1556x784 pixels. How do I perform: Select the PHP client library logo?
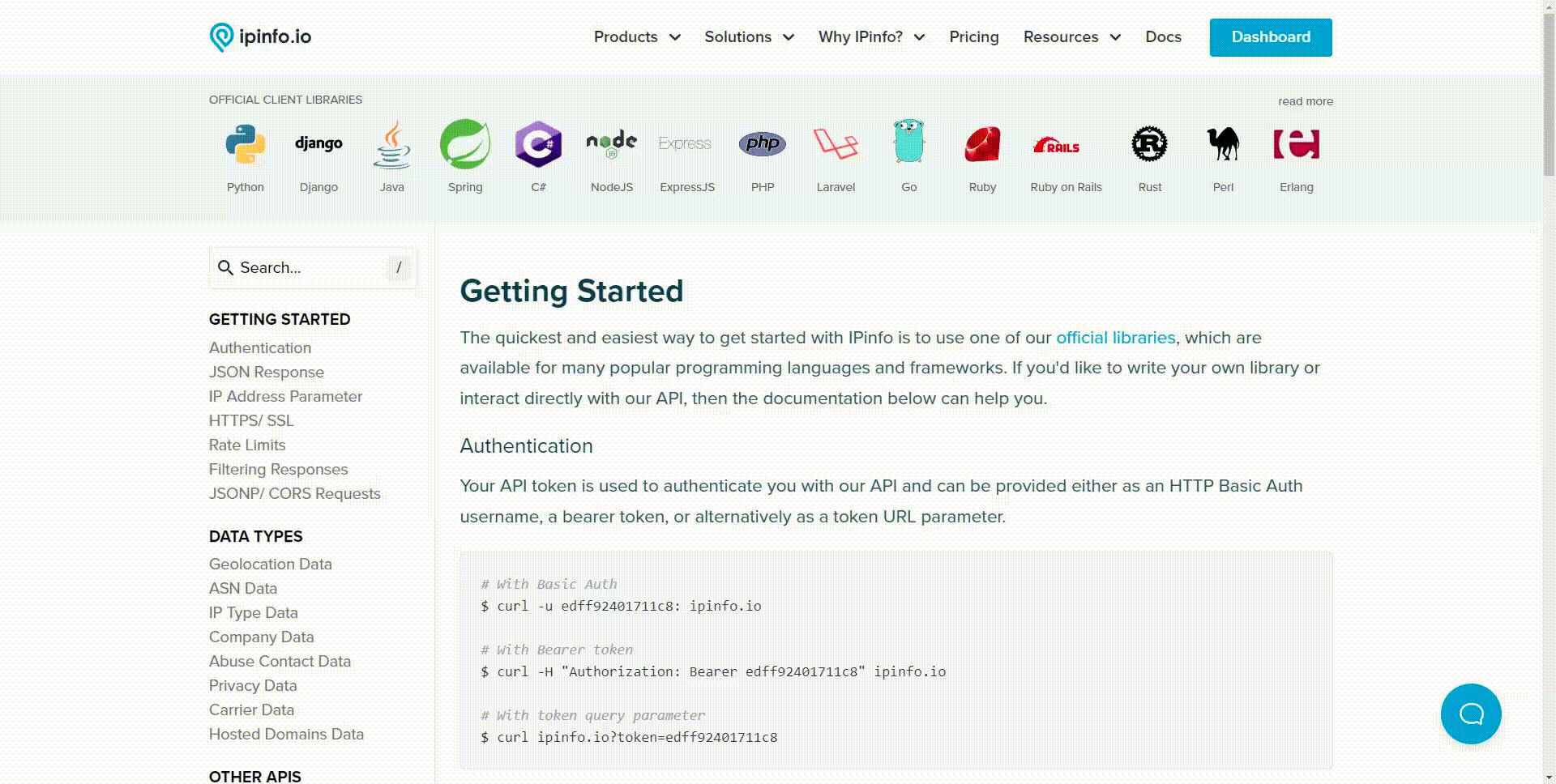point(762,143)
